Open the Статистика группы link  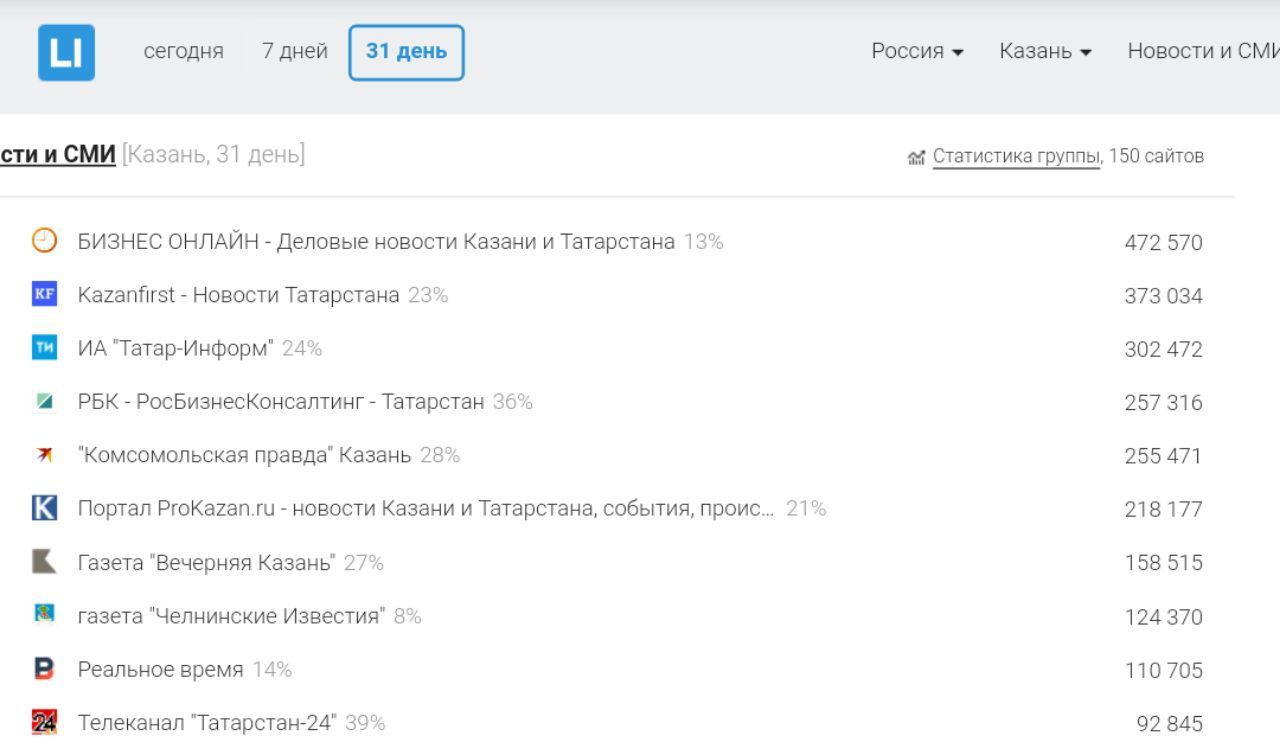click(x=1016, y=156)
